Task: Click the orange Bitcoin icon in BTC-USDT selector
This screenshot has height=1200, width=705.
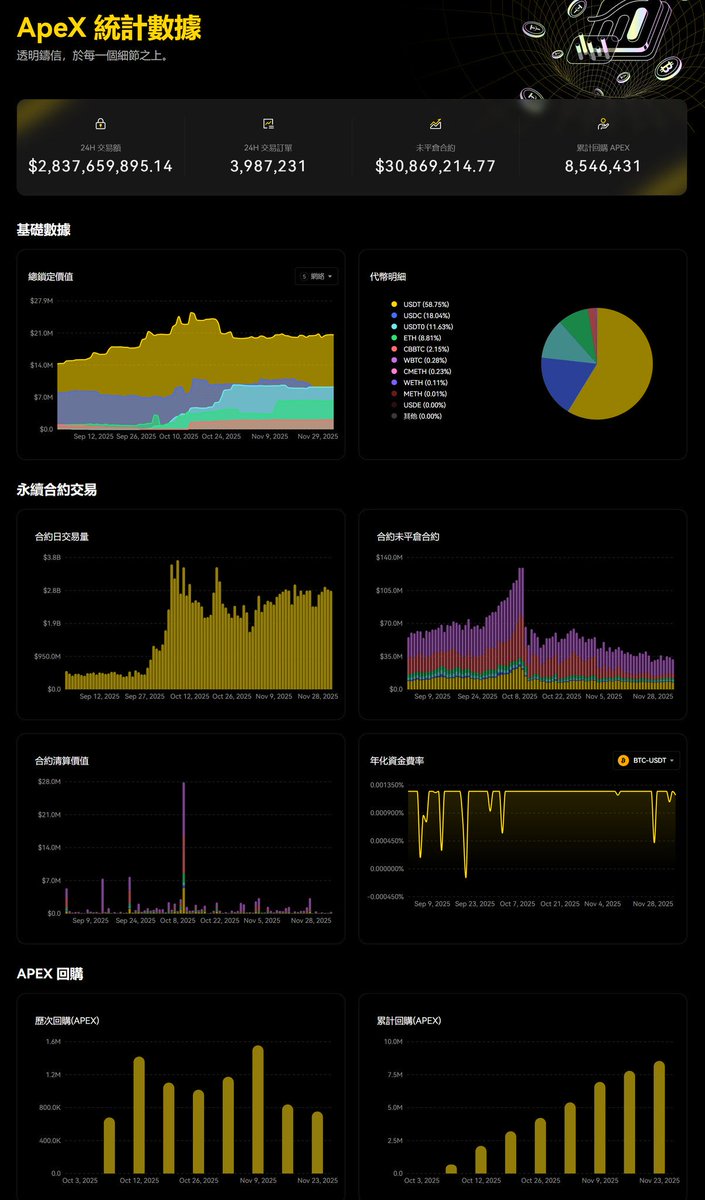Action: point(623,761)
